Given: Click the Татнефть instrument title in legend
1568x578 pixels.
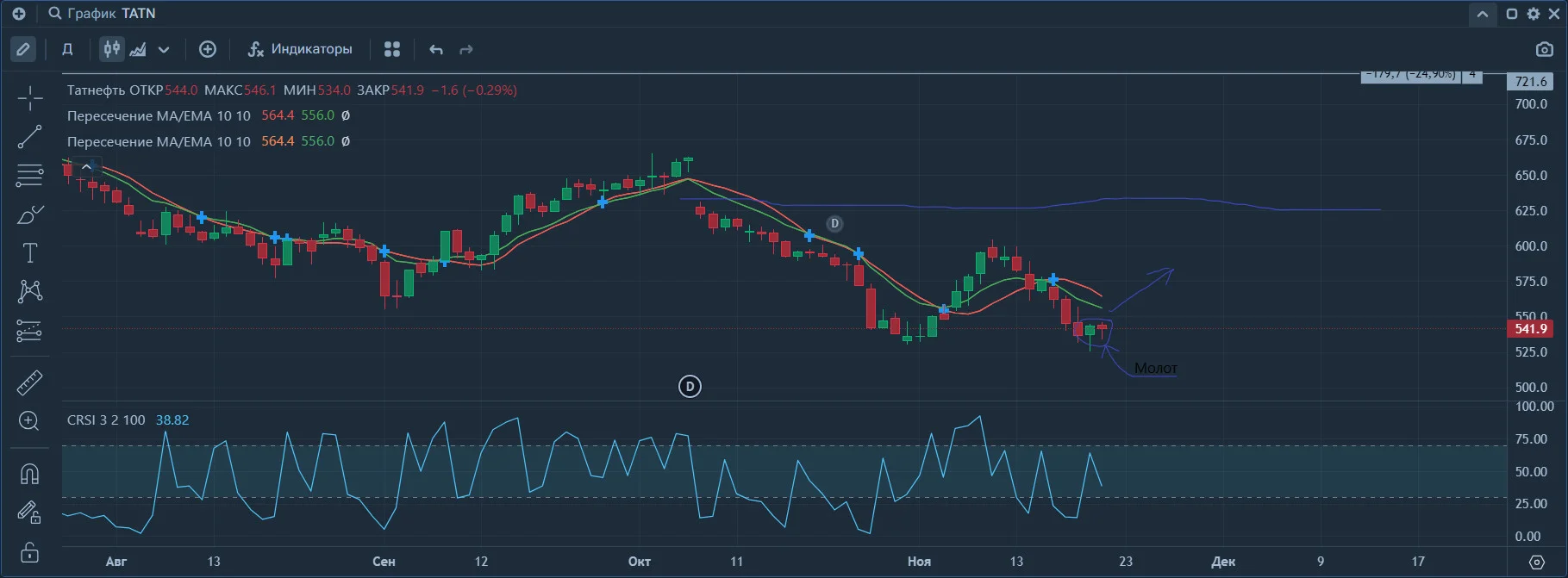Looking at the screenshot, I should (x=97, y=90).
